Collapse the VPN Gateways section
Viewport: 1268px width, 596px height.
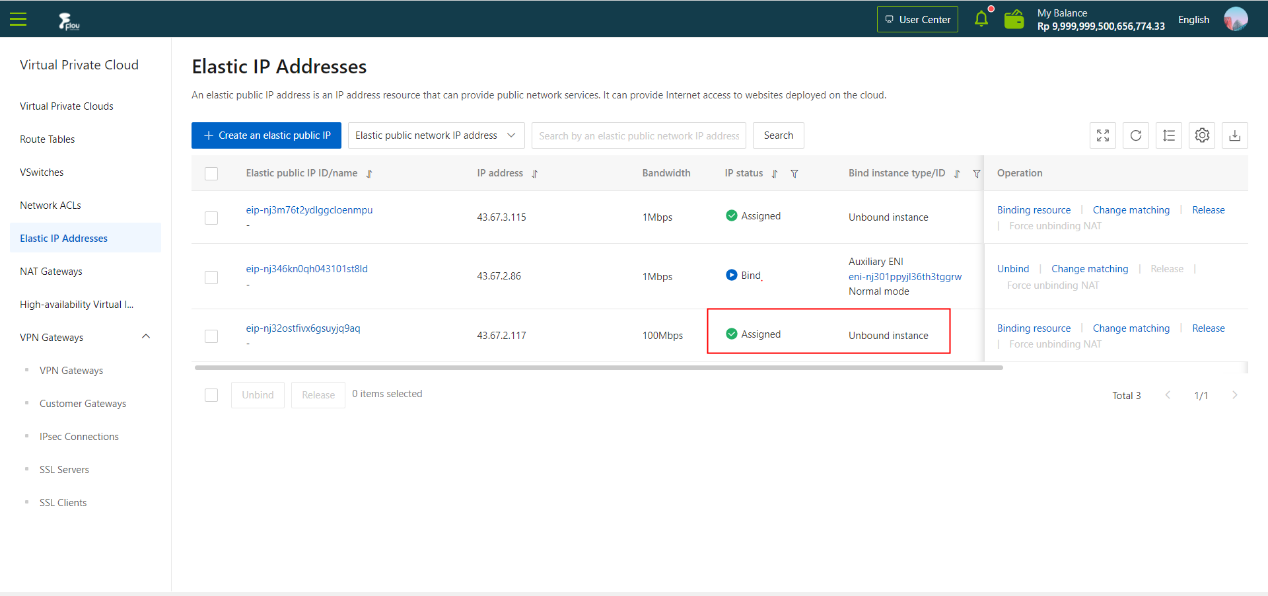[x=146, y=337]
